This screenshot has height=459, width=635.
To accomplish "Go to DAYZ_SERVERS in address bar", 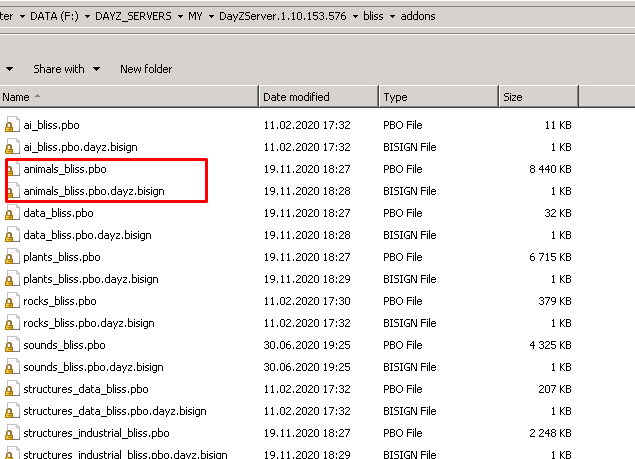I will [133, 16].
